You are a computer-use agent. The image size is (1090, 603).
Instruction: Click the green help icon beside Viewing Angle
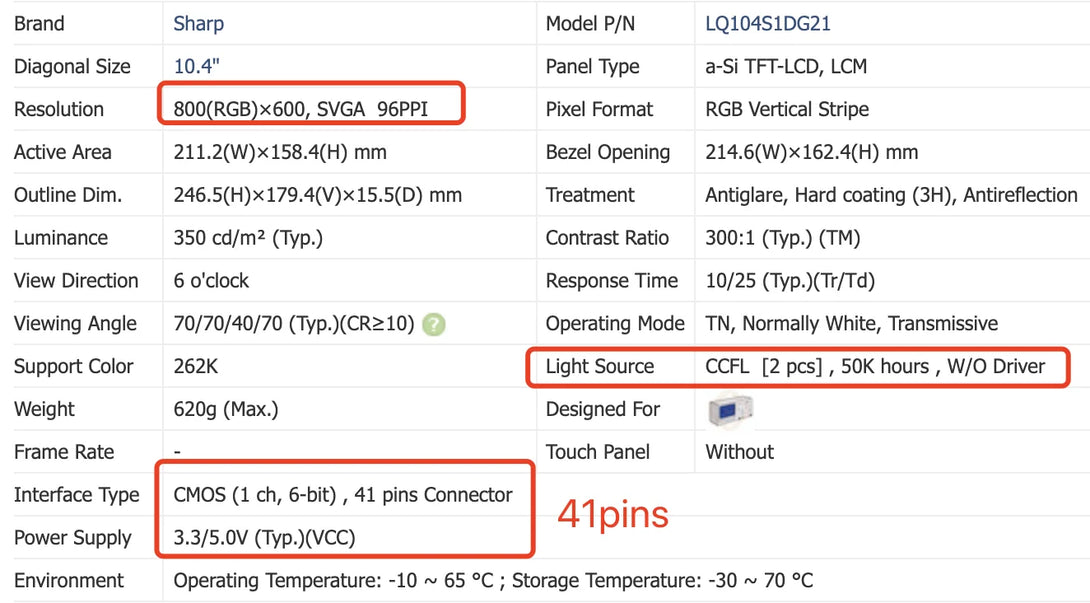[x=433, y=324]
